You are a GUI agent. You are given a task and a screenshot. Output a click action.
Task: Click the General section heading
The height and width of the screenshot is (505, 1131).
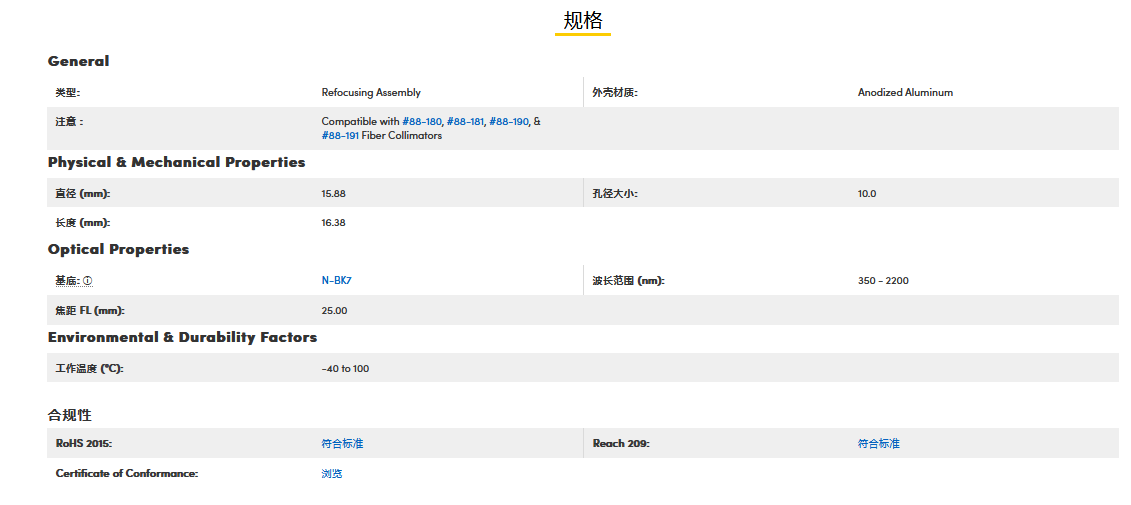point(79,61)
